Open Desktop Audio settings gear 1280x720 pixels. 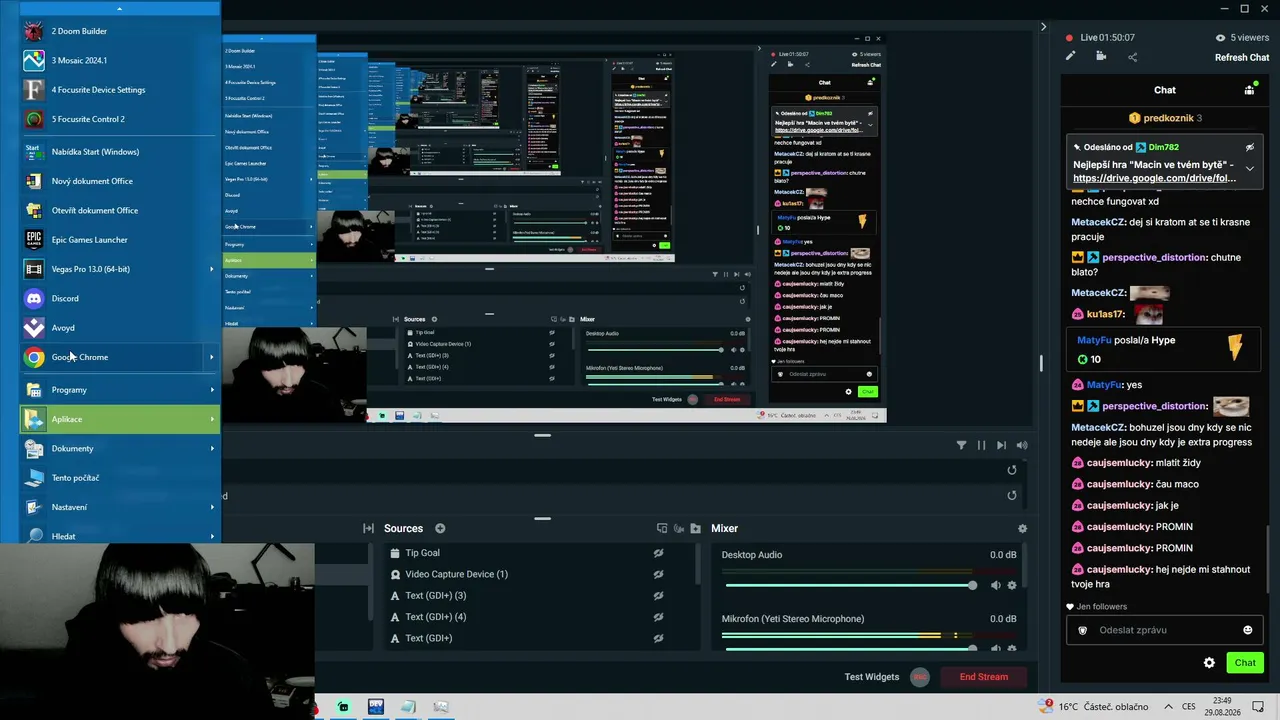pos(1012,585)
